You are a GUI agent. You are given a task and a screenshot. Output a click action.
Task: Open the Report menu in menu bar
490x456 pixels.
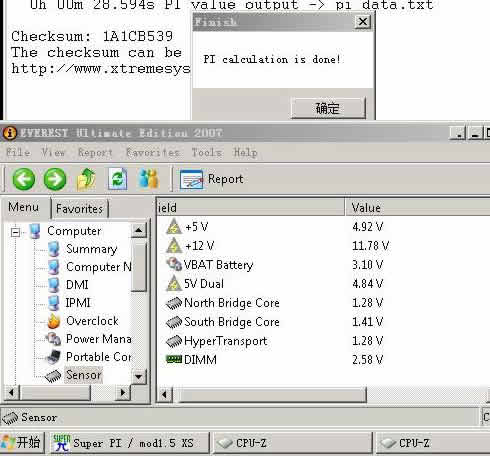pos(95,153)
